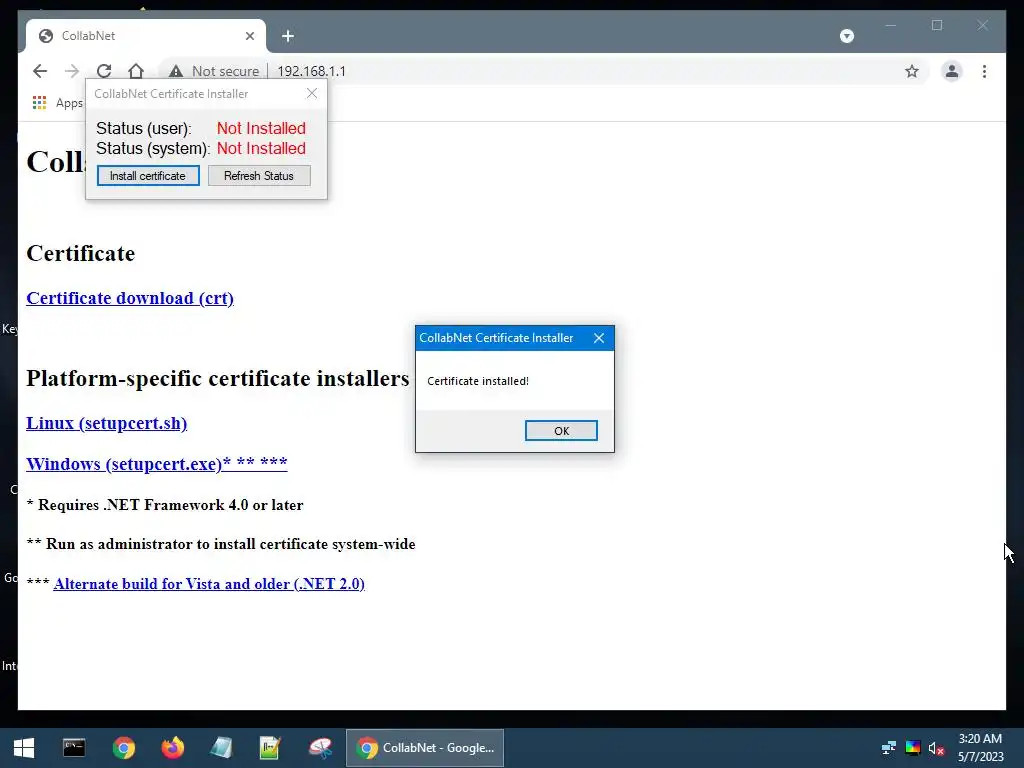Screen dimensions: 1024x768
Task: Minimize the Chrome window
Action: [x=890, y=25]
